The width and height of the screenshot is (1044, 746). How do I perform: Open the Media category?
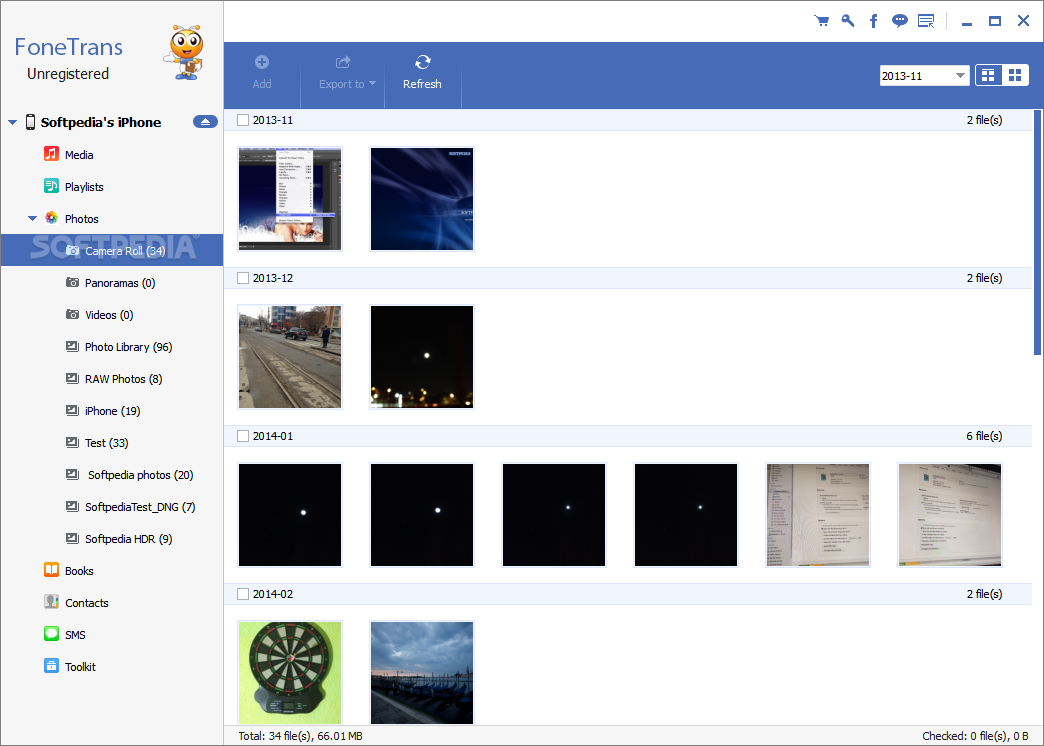pos(112,155)
